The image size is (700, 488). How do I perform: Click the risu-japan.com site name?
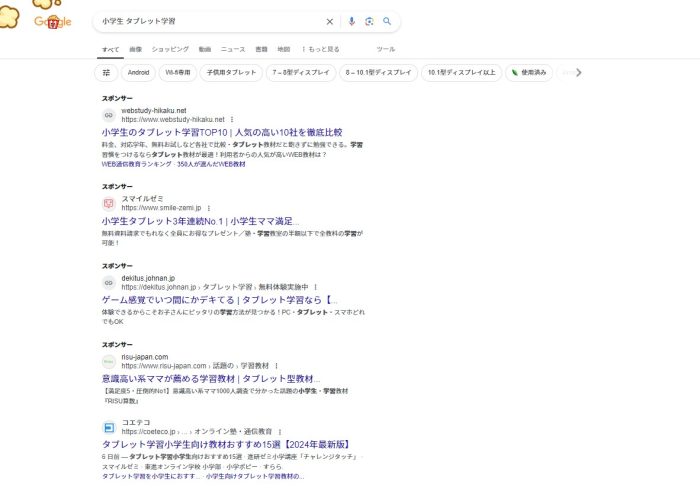pyautogui.click(x=145, y=357)
